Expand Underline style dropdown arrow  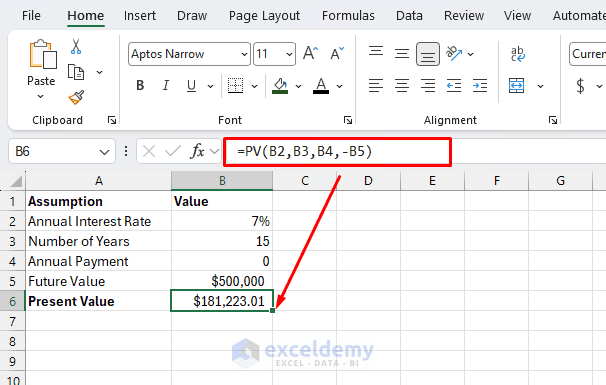(211, 86)
